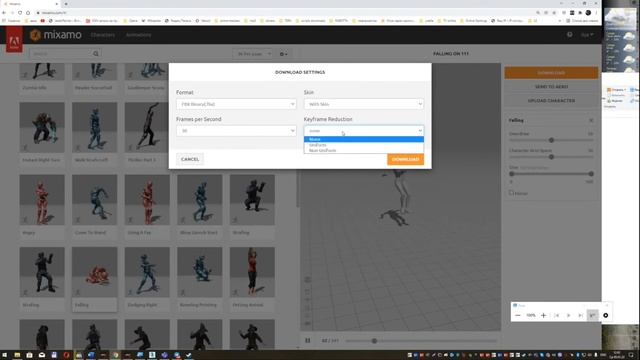Open the gear filter dropdown
640x360 pixels.
pos(283,54)
